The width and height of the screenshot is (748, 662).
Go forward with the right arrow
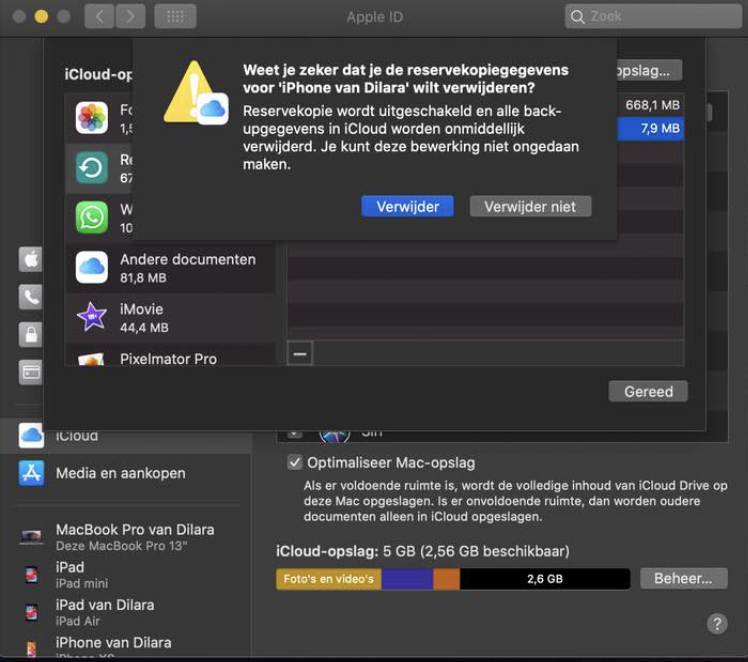point(130,17)
